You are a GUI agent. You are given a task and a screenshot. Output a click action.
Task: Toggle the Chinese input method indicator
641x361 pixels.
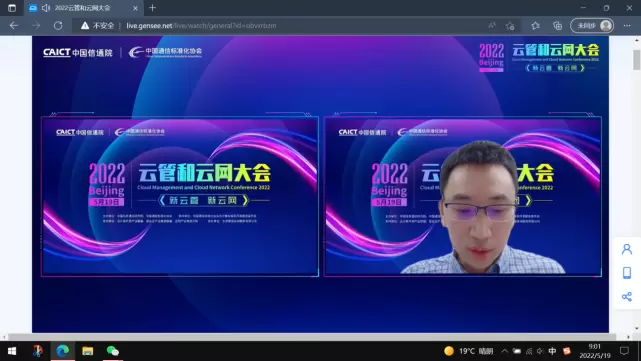point(552,351)
